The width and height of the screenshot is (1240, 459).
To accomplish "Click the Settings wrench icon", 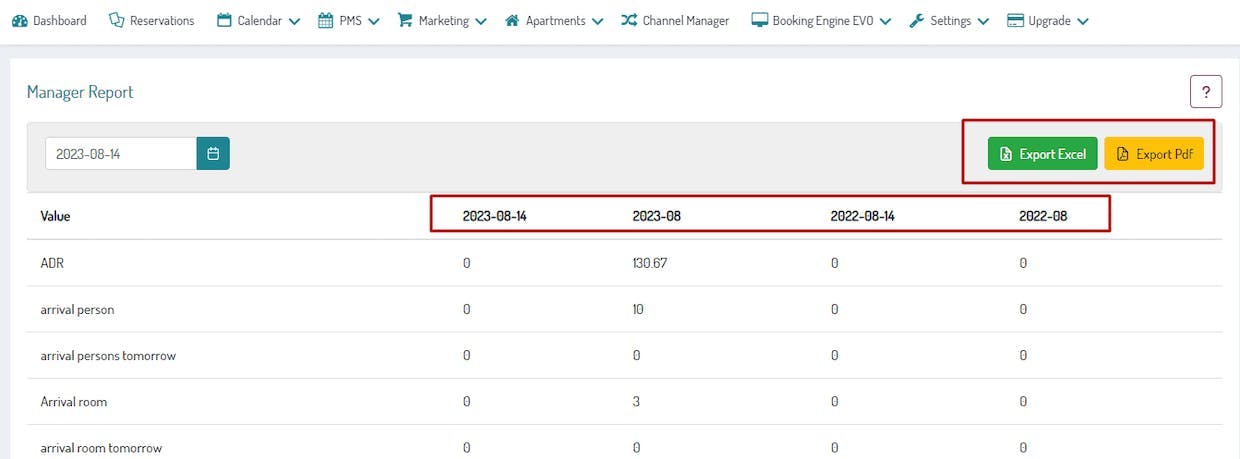I will click(x=916, y=20).
